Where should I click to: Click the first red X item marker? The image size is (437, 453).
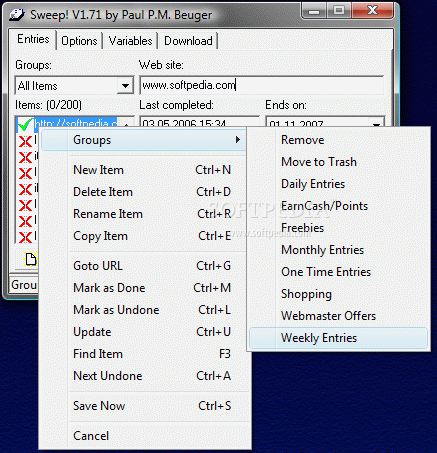[25, 141]
